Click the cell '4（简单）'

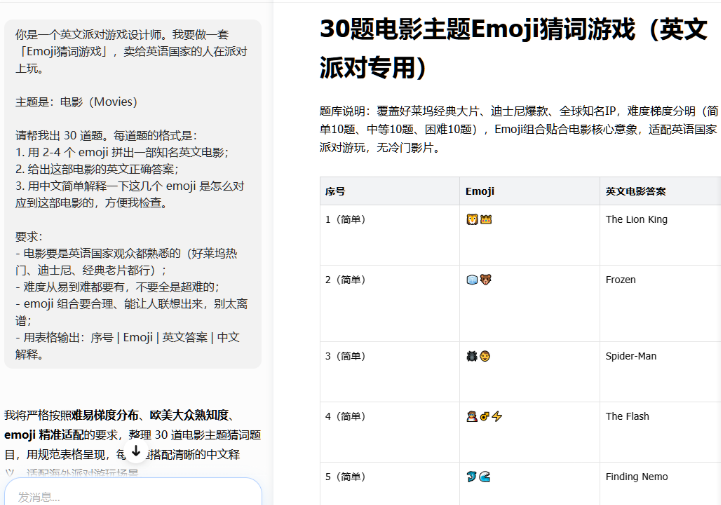tap(389, 432)
